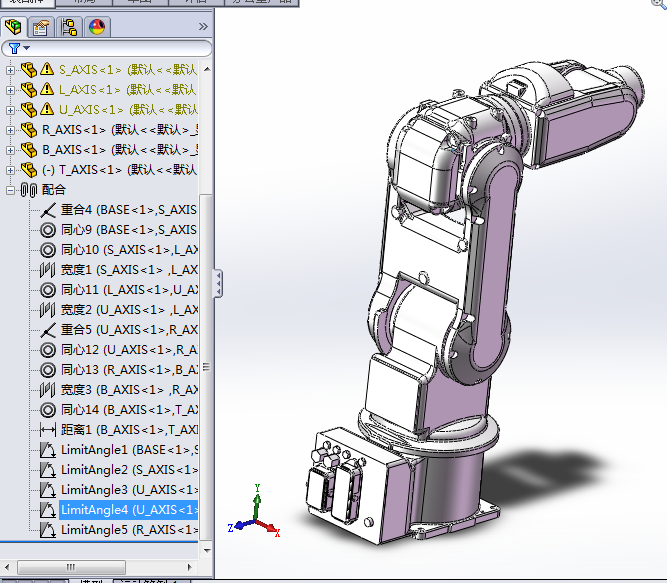This screenshot has width=667, height=583.
Task: Click the 配合 mates paperclip icon
Action: [29, 190]
